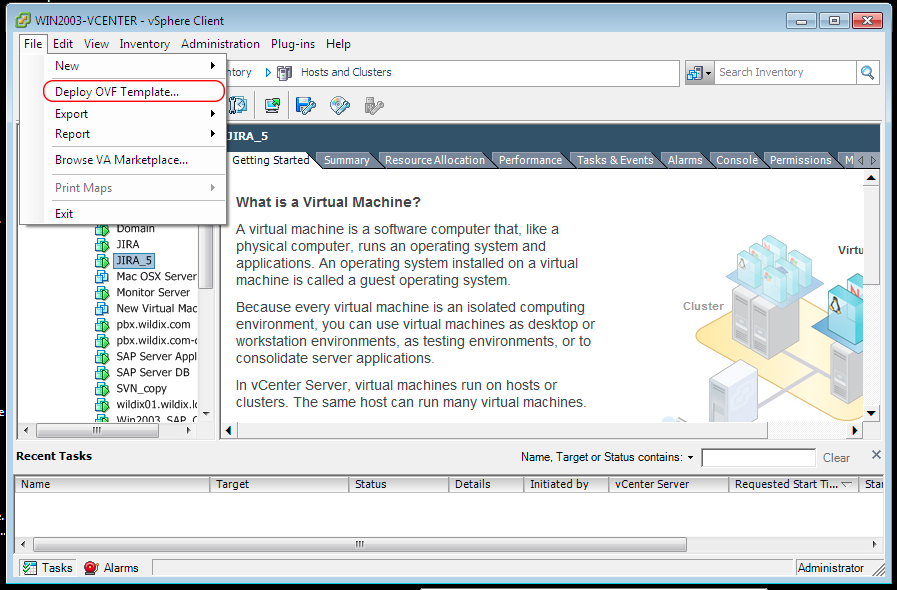Click the content pane scroll-down arrow
The image size is (897, 590).
pos(871,413)
